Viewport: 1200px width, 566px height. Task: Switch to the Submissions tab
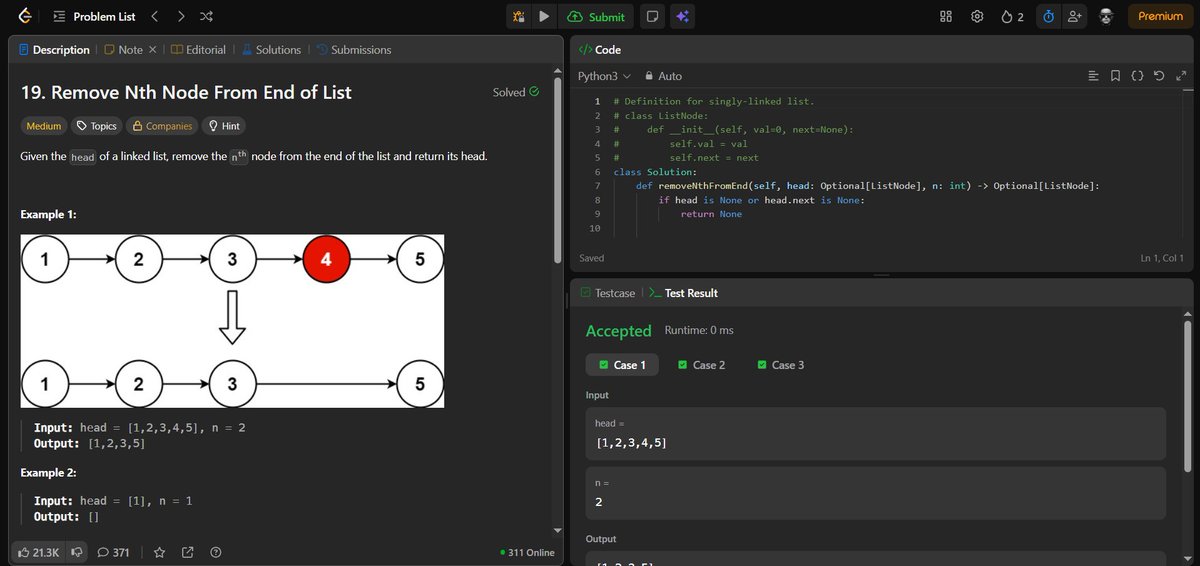(353, 50)
